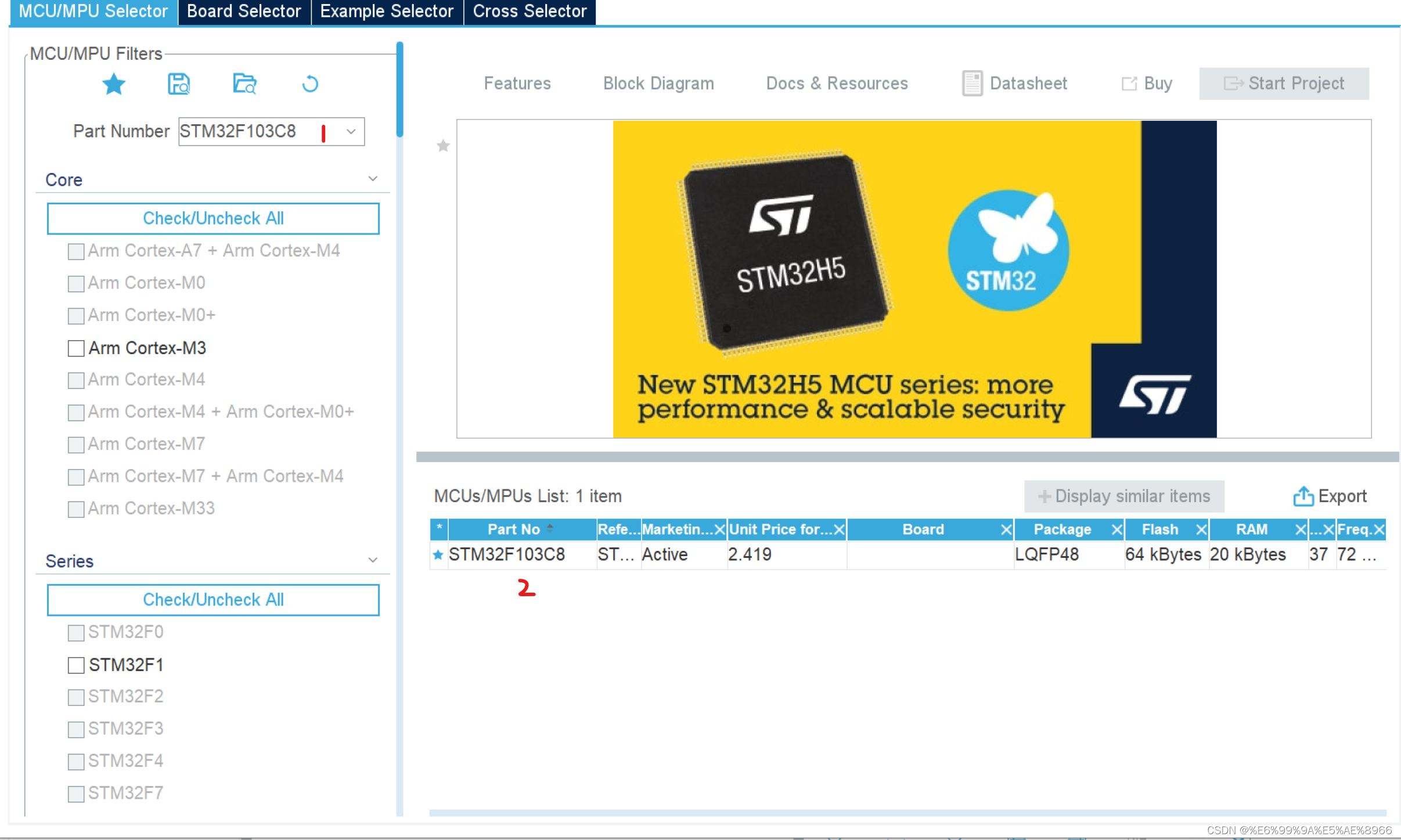This screenshot has height=840, width=1401.
Task: Switch to the Cross Selector tab
Action: pyautogui.click(x=530, y=12)
